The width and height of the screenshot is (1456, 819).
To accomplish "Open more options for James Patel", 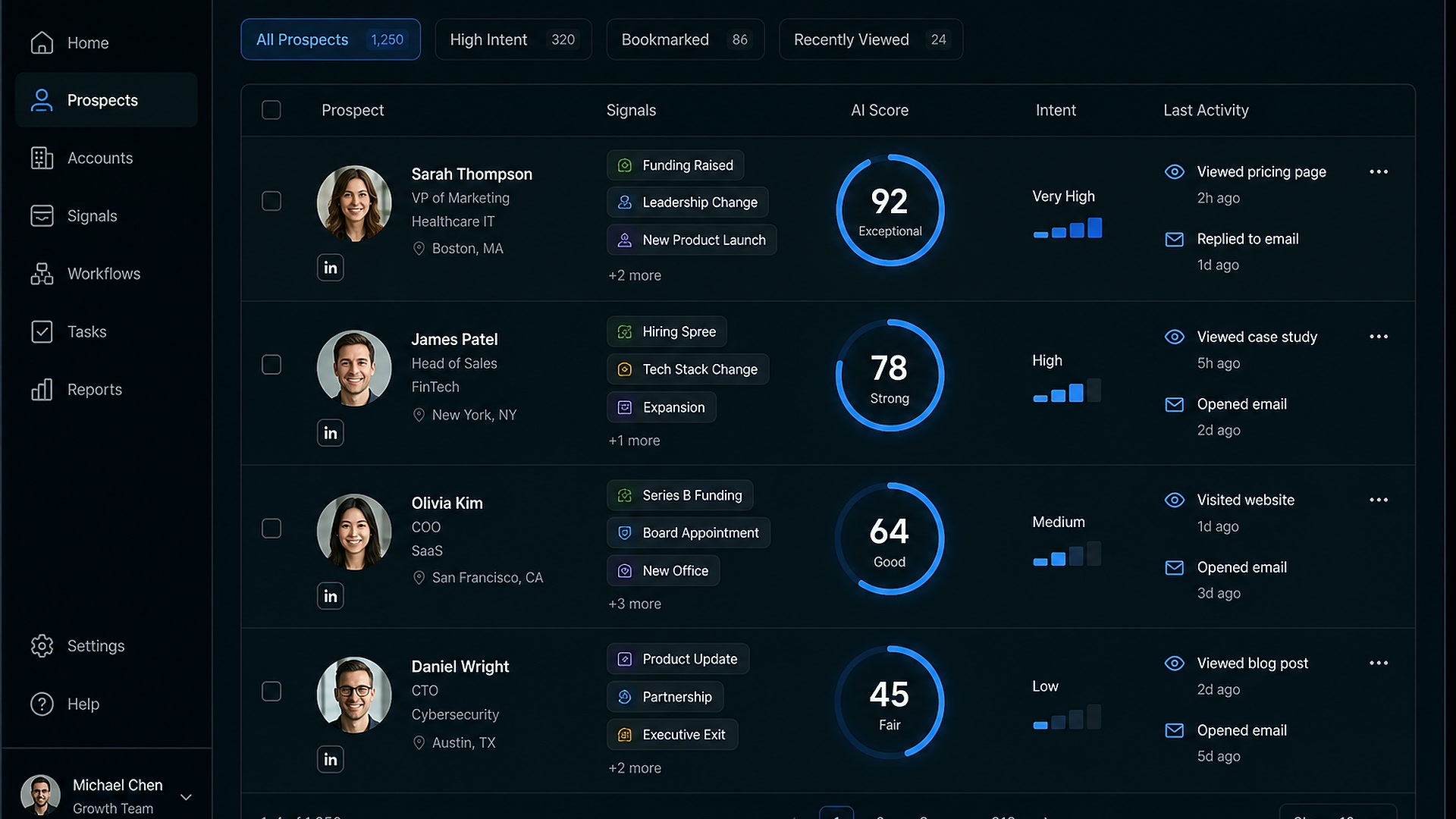I will click(x=1379, y=337).
